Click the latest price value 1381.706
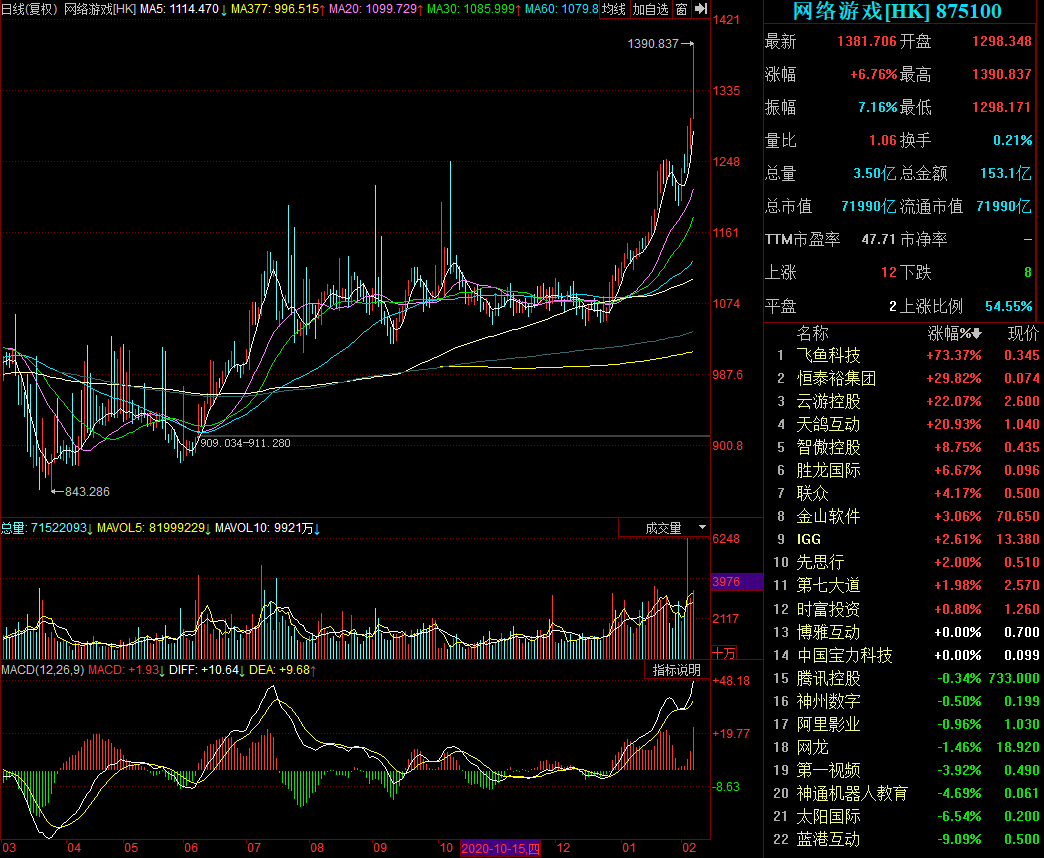1044x858 pixels. point(867,41)
